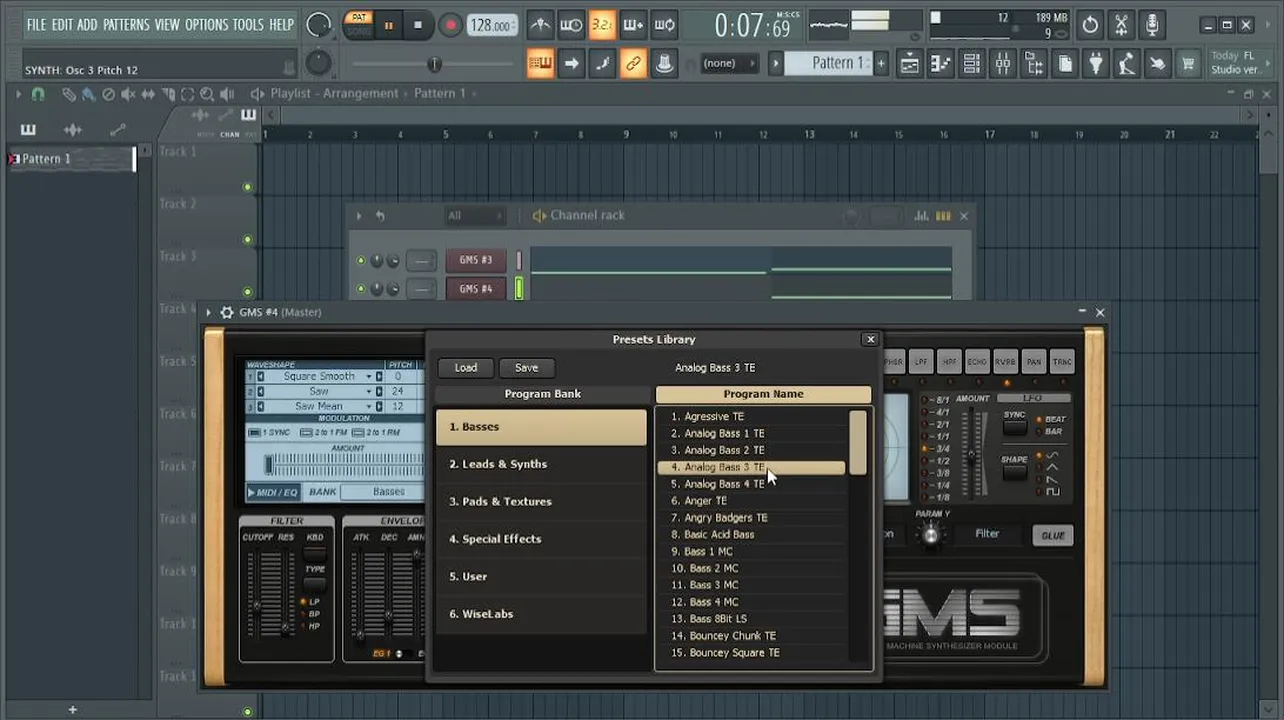The width and height of the screenshot is (1284, 720).
Task: Open the channel rack menu arrow
Action: [359, 216]
